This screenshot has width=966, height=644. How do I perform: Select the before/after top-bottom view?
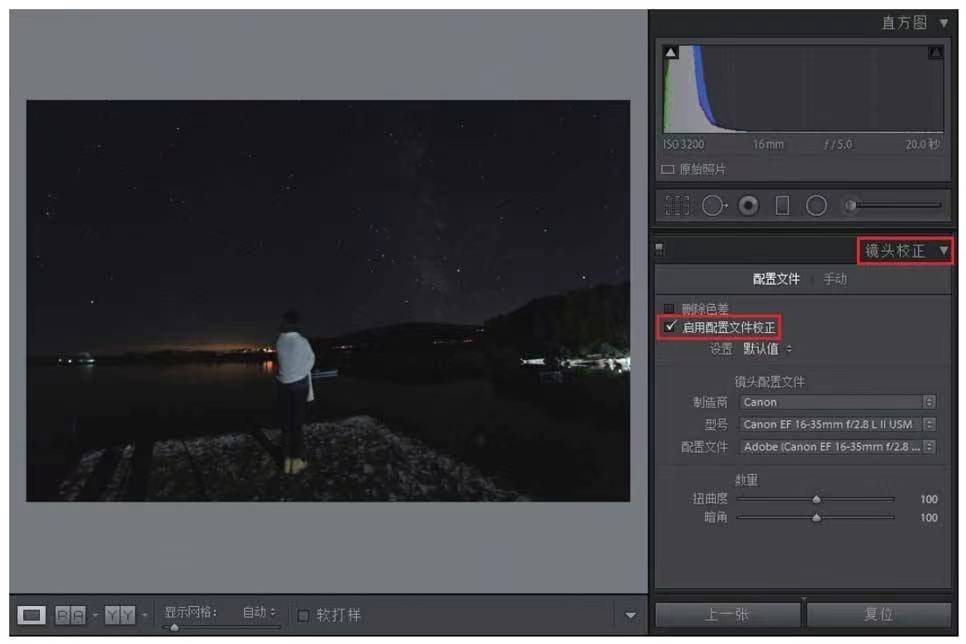(120, 615)
